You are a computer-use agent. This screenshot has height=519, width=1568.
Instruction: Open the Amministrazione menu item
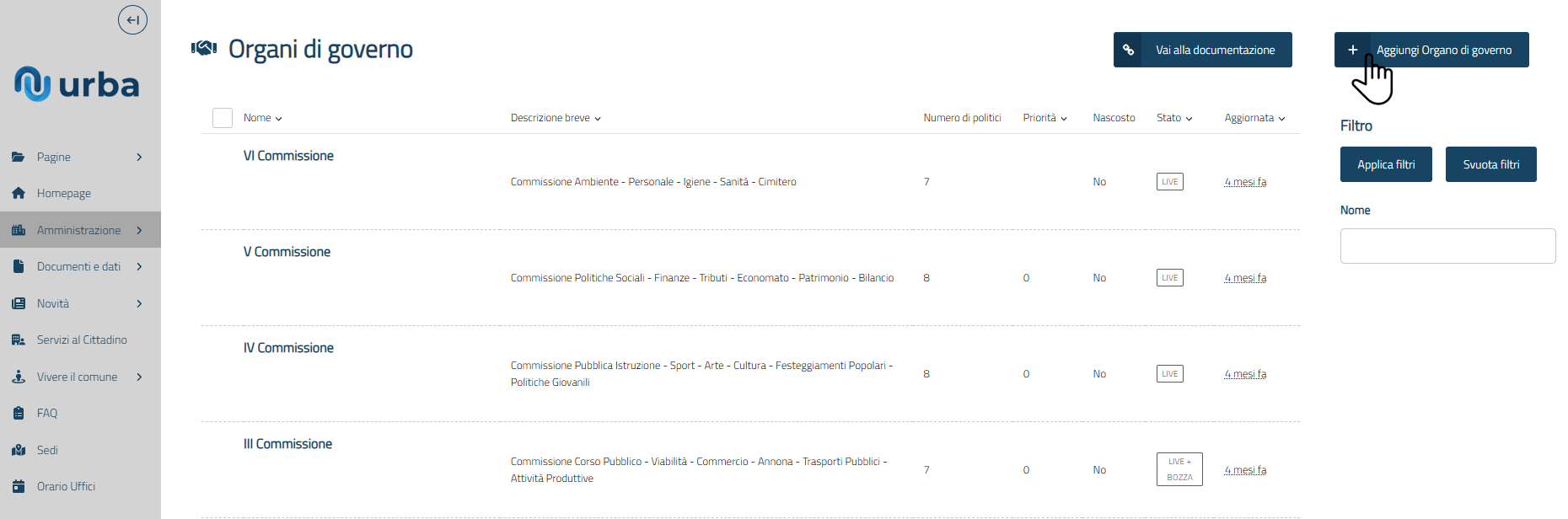click(x=78, y=230)
